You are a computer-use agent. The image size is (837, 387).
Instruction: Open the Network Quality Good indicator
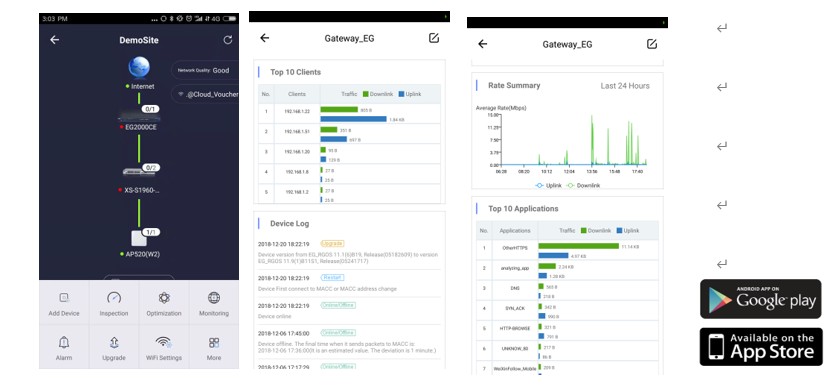(206, 70)
